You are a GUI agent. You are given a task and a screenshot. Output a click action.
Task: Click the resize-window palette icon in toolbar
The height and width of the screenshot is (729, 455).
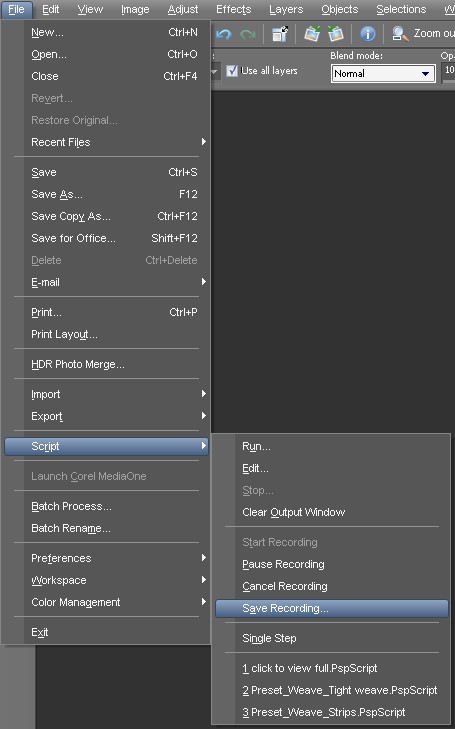(280, 33)
